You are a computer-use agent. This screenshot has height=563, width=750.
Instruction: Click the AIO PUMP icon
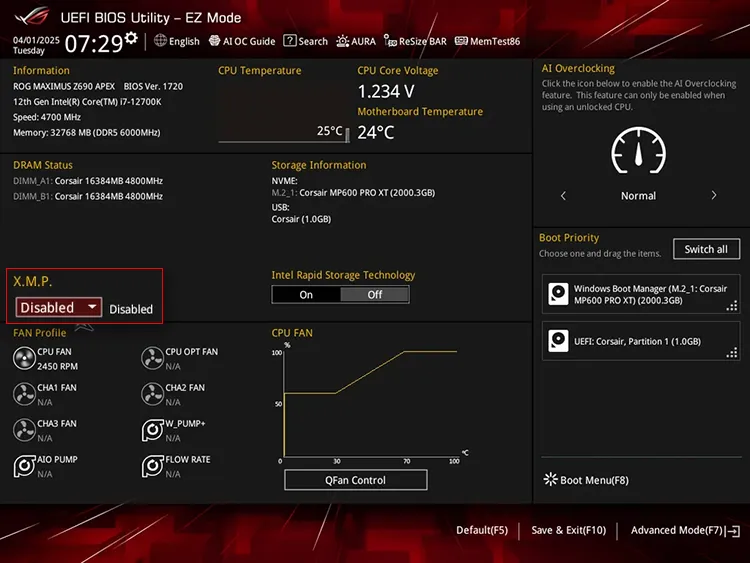tap(24, 466)
